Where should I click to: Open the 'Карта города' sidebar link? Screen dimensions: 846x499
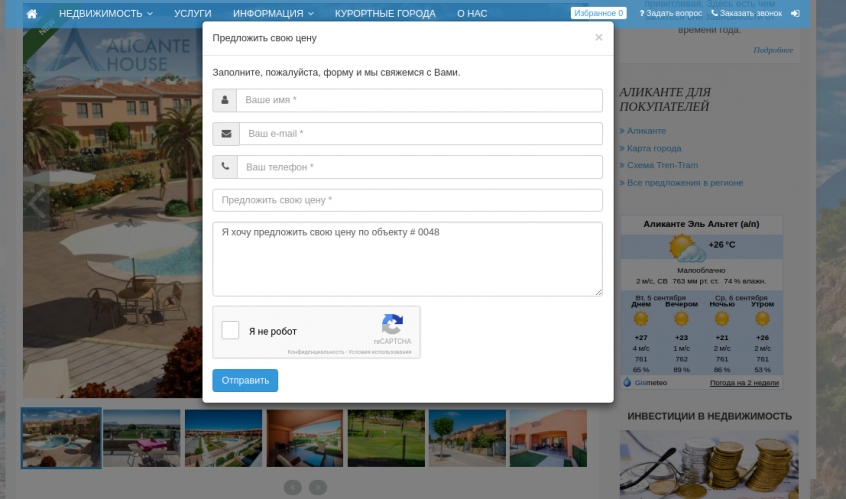(654, 148)
